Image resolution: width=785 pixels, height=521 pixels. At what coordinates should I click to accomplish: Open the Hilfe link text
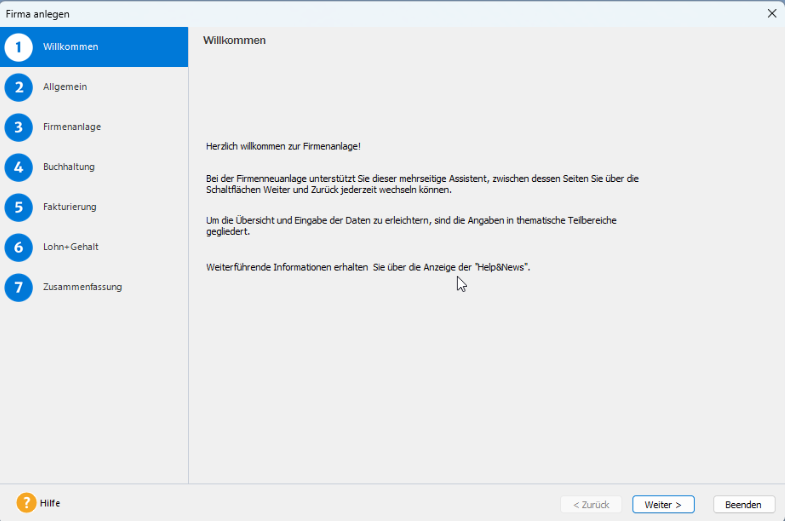50,503
